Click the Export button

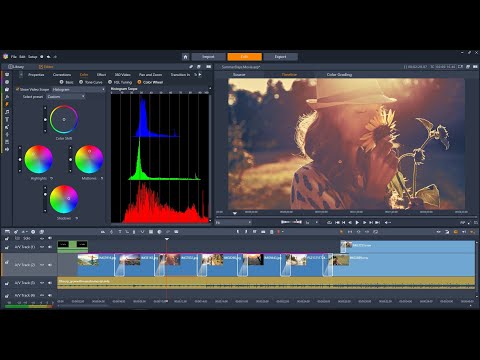coord(280,57)
